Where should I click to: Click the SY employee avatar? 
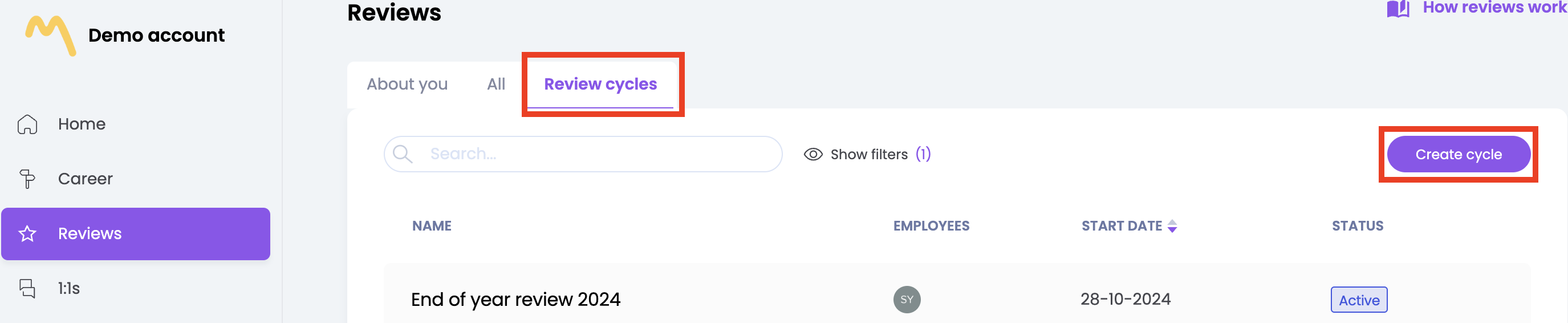pos(907,299)
